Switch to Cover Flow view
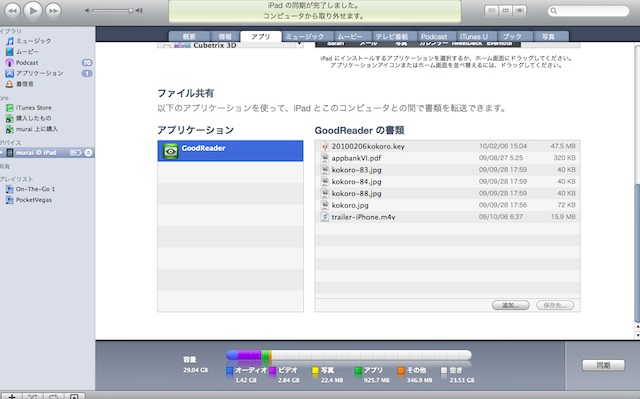 (520, 11)
